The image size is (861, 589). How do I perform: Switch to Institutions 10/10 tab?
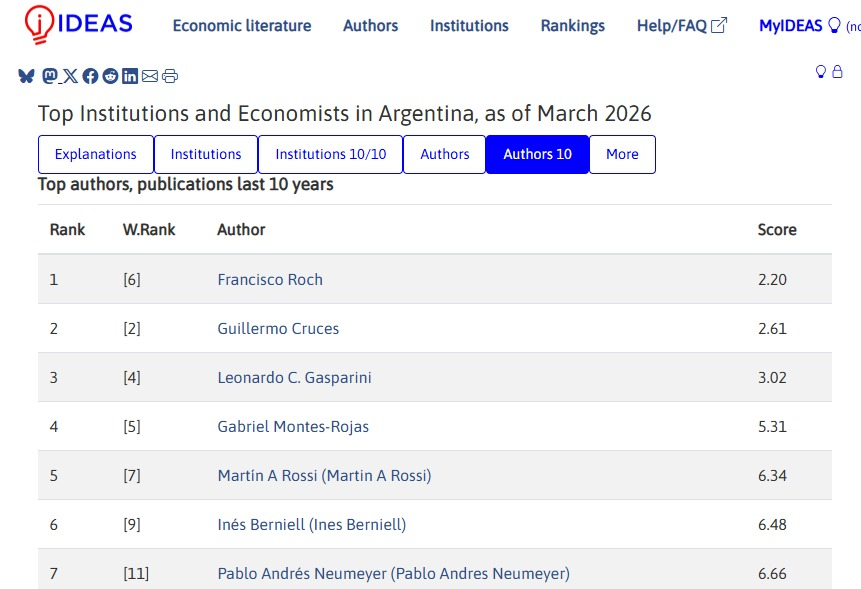pyautogui.click(x=331, y=154)
